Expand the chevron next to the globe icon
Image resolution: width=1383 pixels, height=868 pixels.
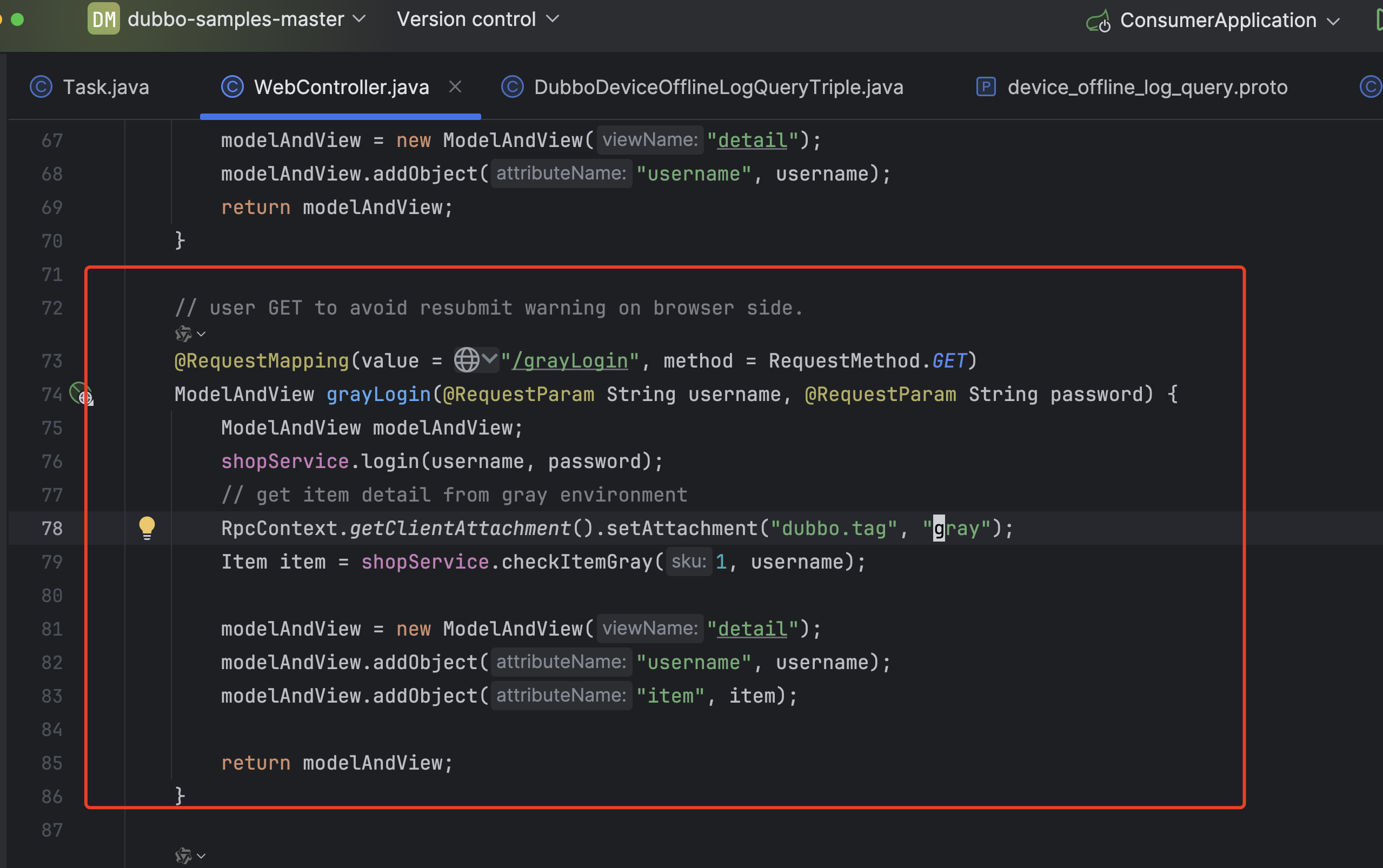(490, 359)
